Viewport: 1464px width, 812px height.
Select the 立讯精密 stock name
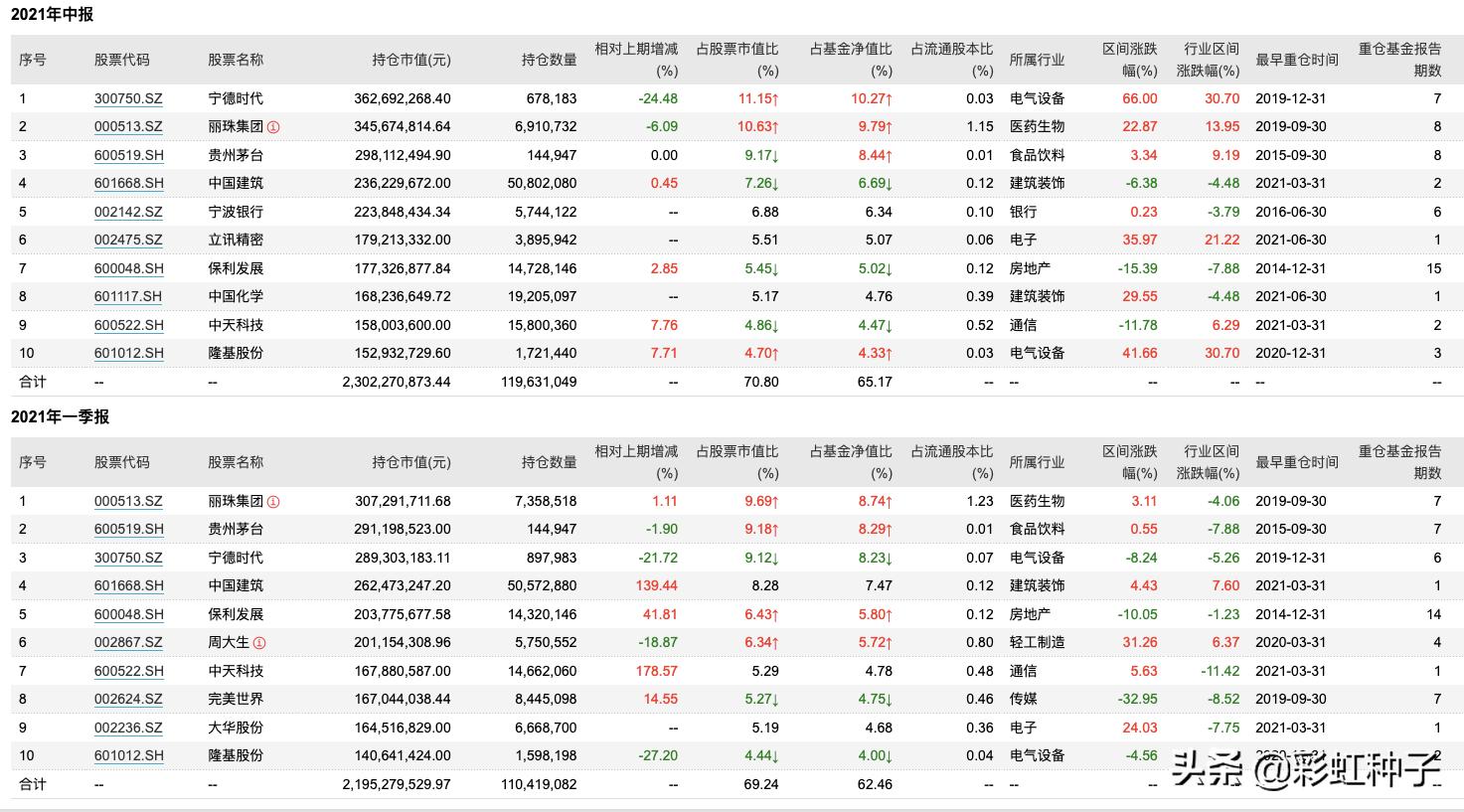tap(236, 240)
